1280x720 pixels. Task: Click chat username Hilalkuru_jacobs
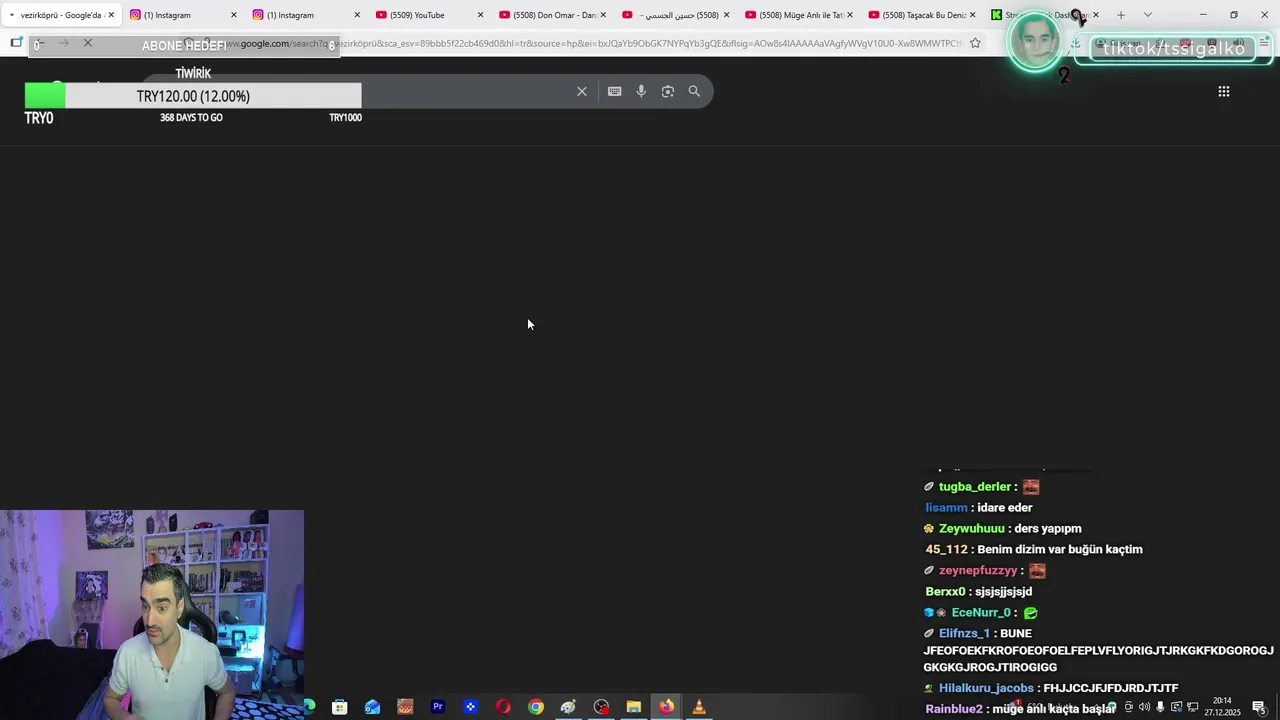pyautogui.click(x=986, y=688)
